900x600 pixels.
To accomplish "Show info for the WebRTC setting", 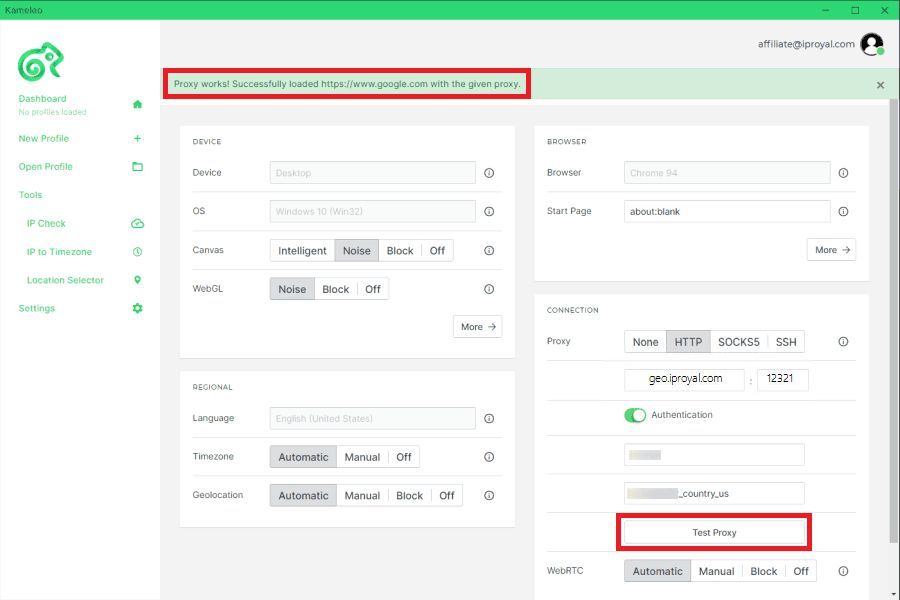I will [x=843, y=571].
